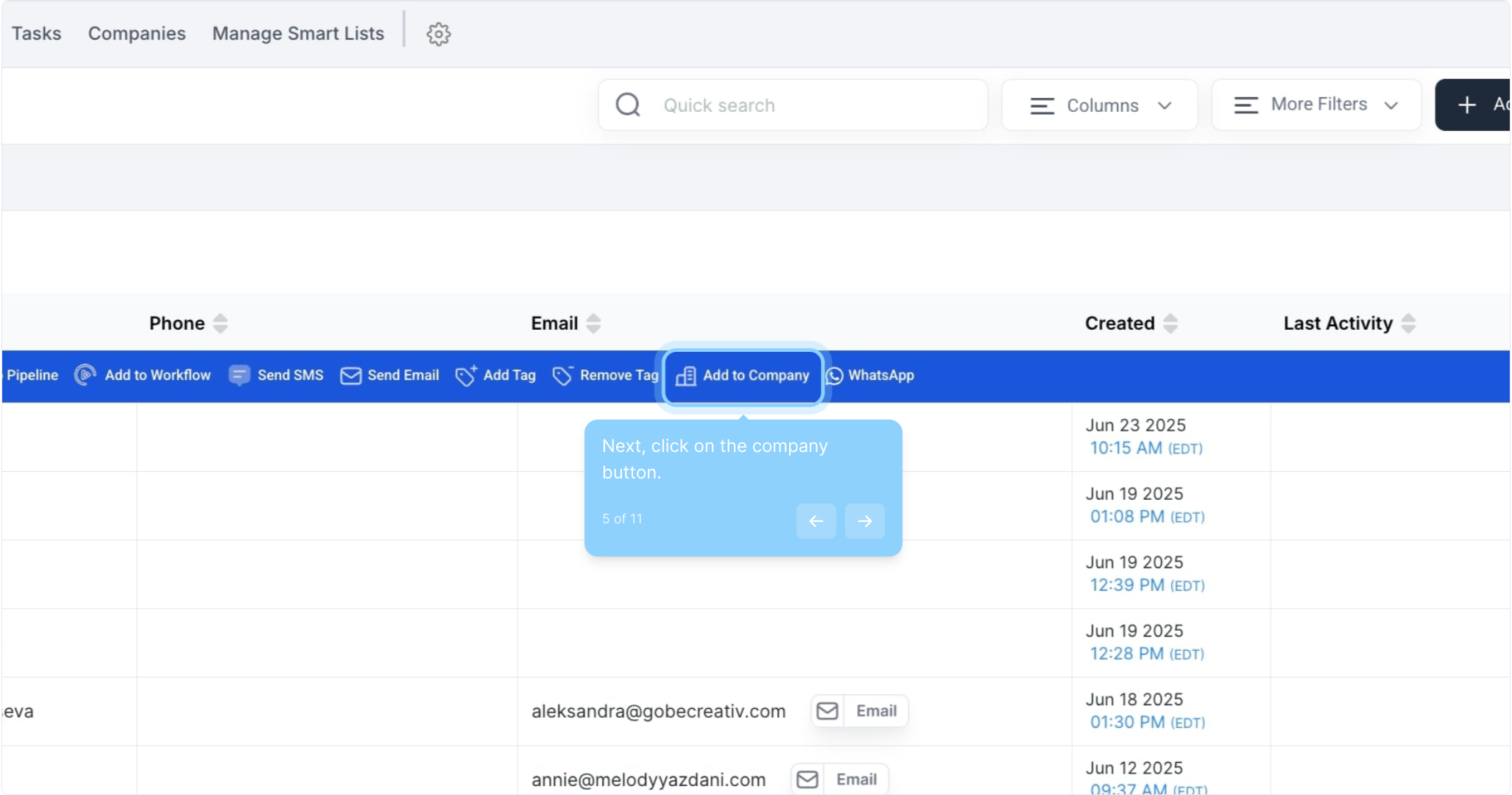Image resolution: width=1512 pixels, height=795 pixels.
Task: Click the Send SMS icon
Action: 239,375
